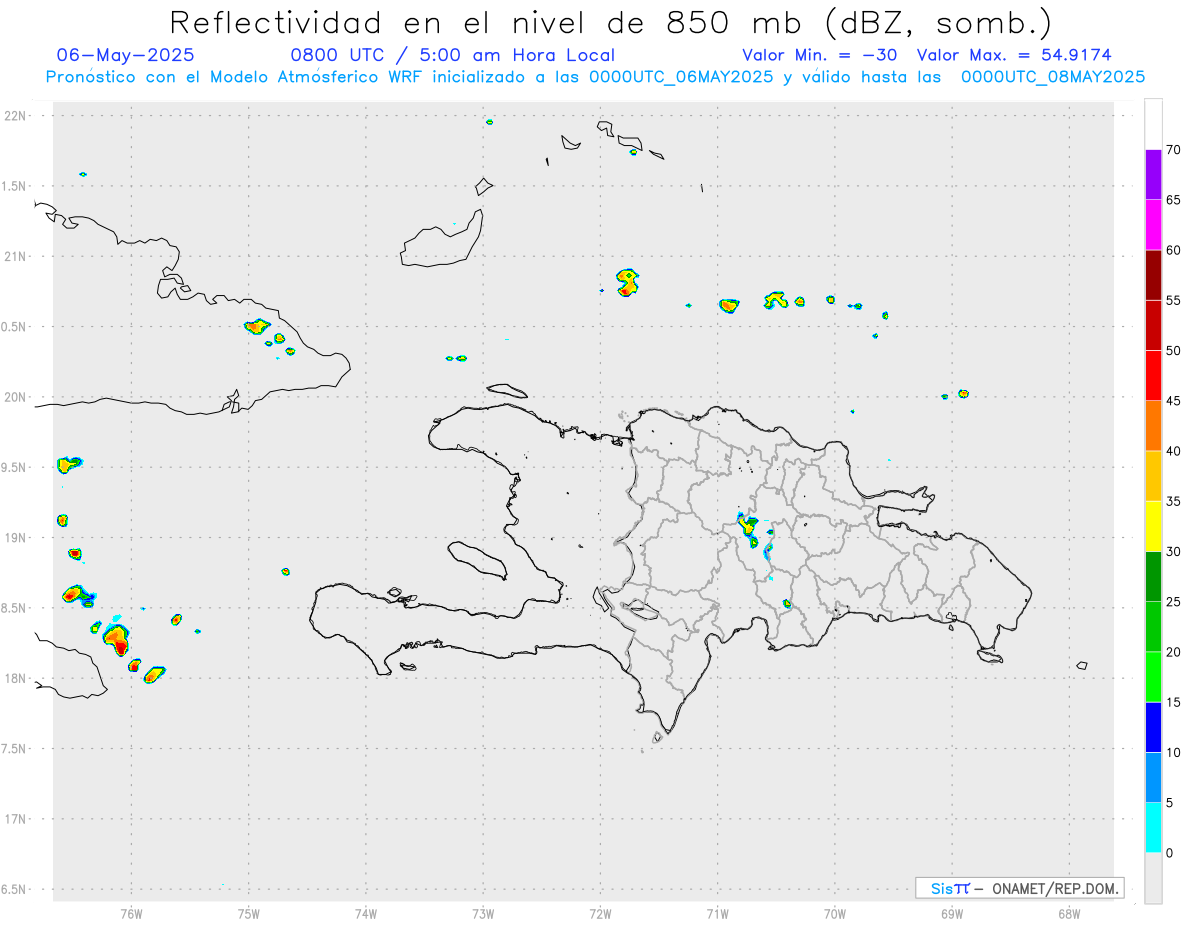Click the dark blue 10-15 dBZ swatch
Image resolution: width=1200 pixels, height=927 pixels.
(1153, 727)
